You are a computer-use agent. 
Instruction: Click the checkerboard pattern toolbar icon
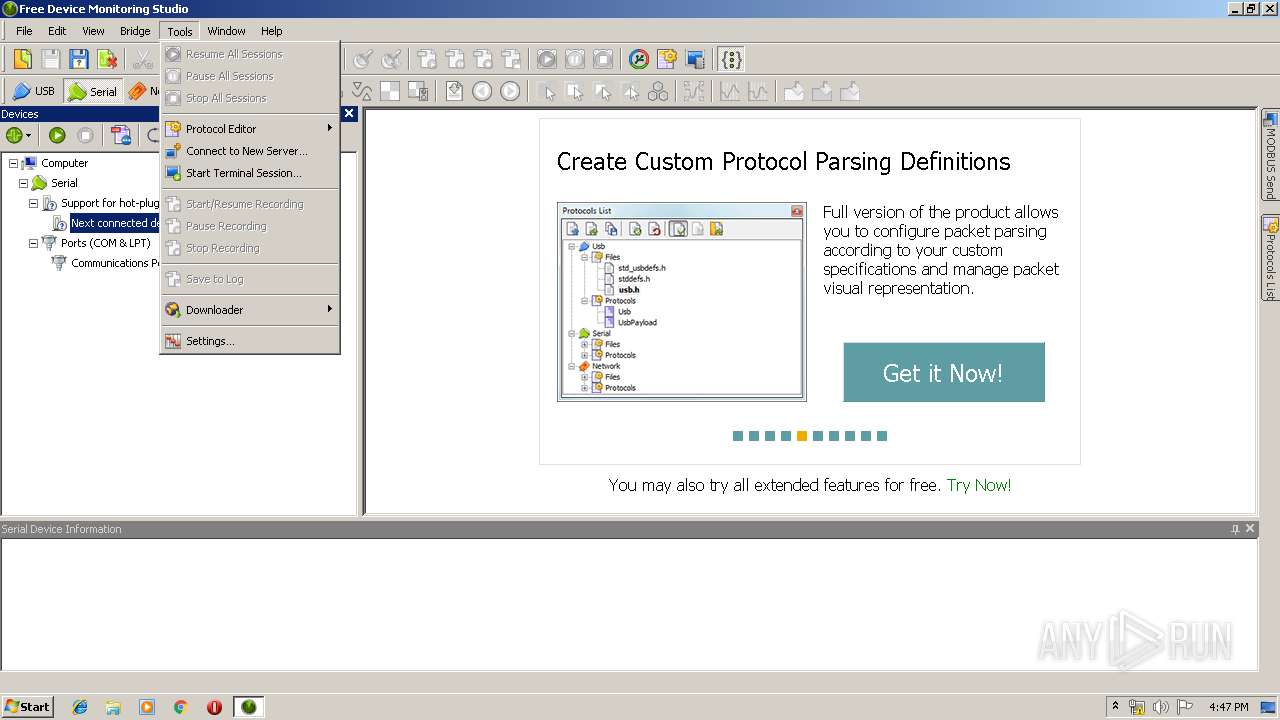[x=390, y=91]
